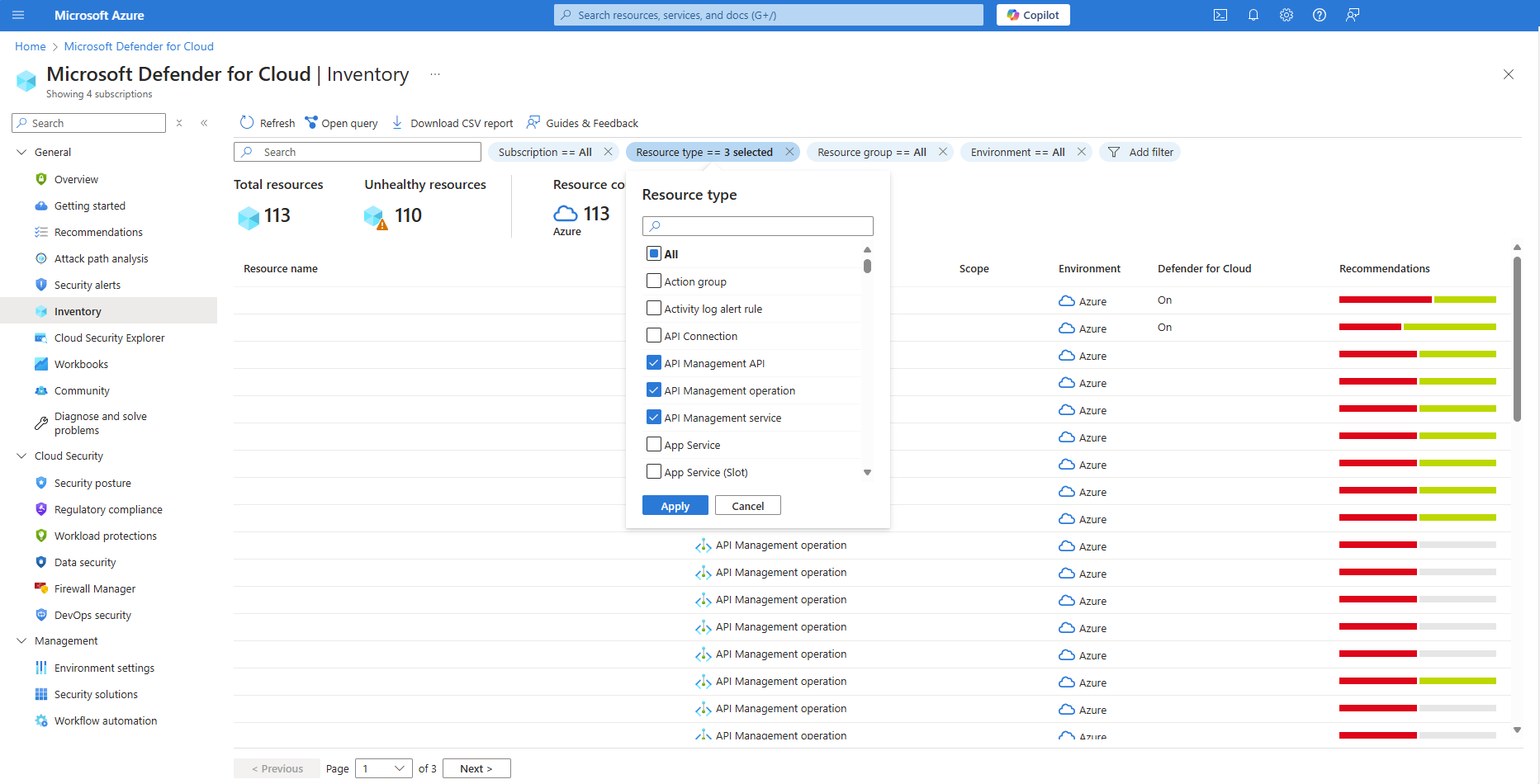Screen dimensions: 1540x784
Task: Click the Firewall Manager icon
Action: pos(41,588)
